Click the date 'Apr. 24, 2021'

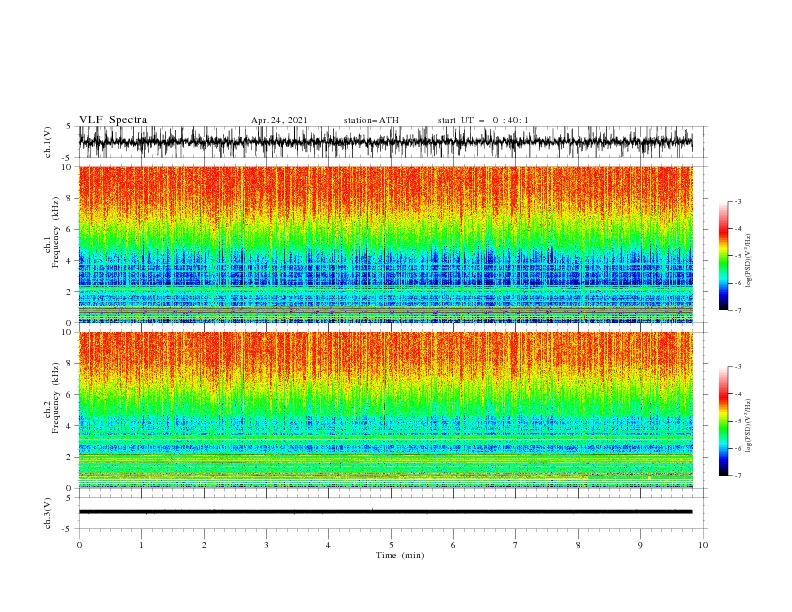coord(279,120)
